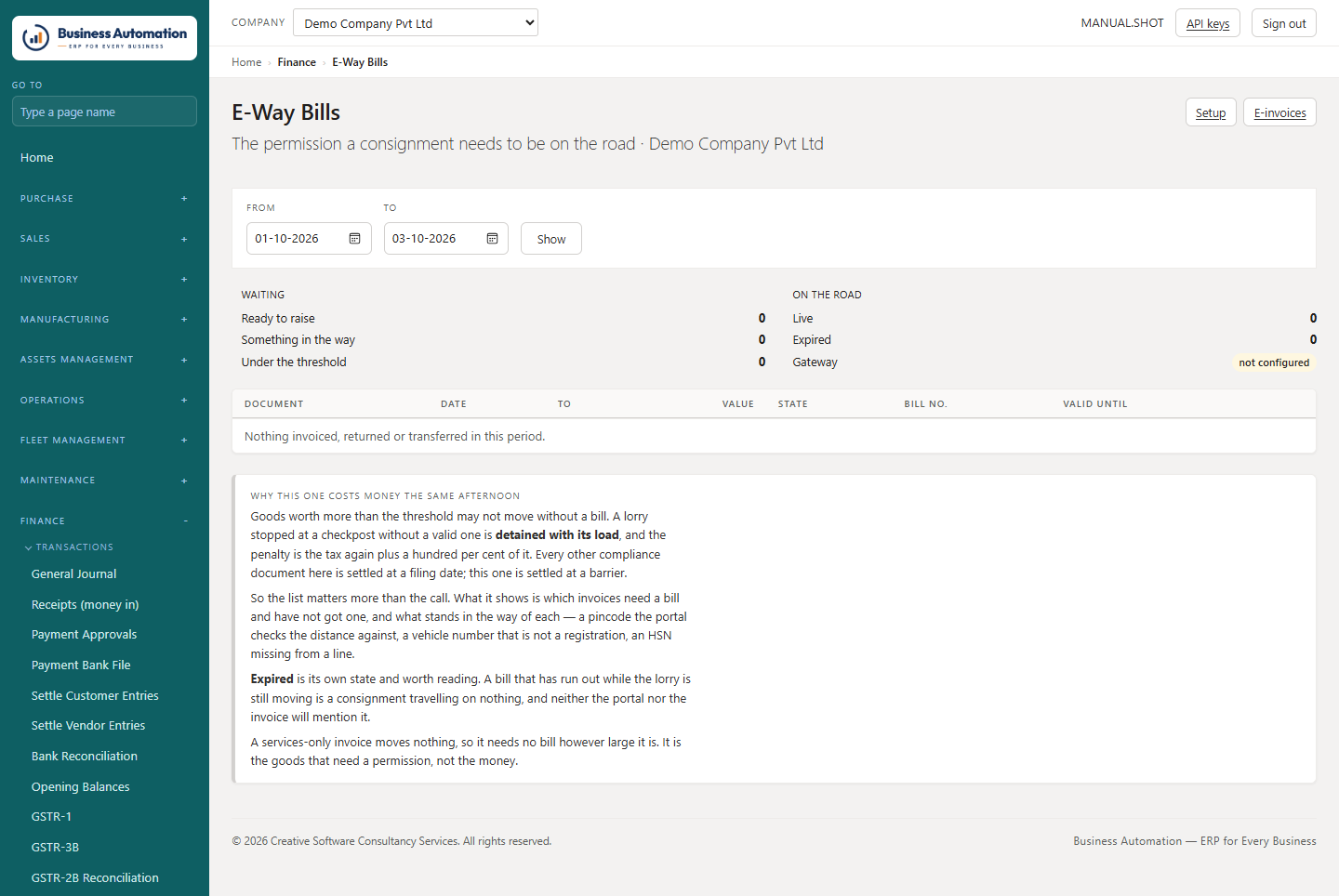Viewport: 1339px width, 896px height.
Task: Open the FROM date calendar picker icon
Action: pos(354,239)
